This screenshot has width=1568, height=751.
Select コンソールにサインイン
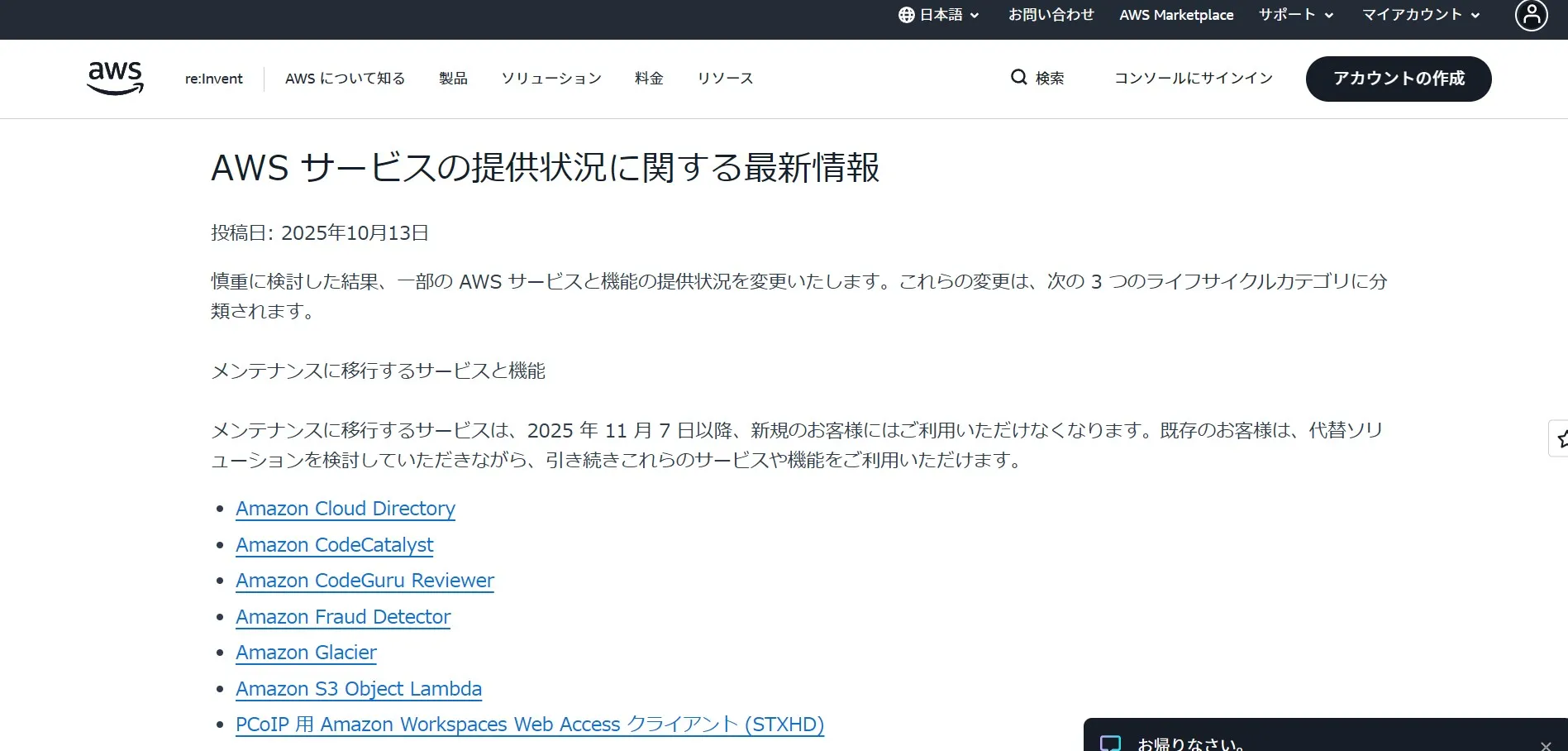tap(1192, 78)
